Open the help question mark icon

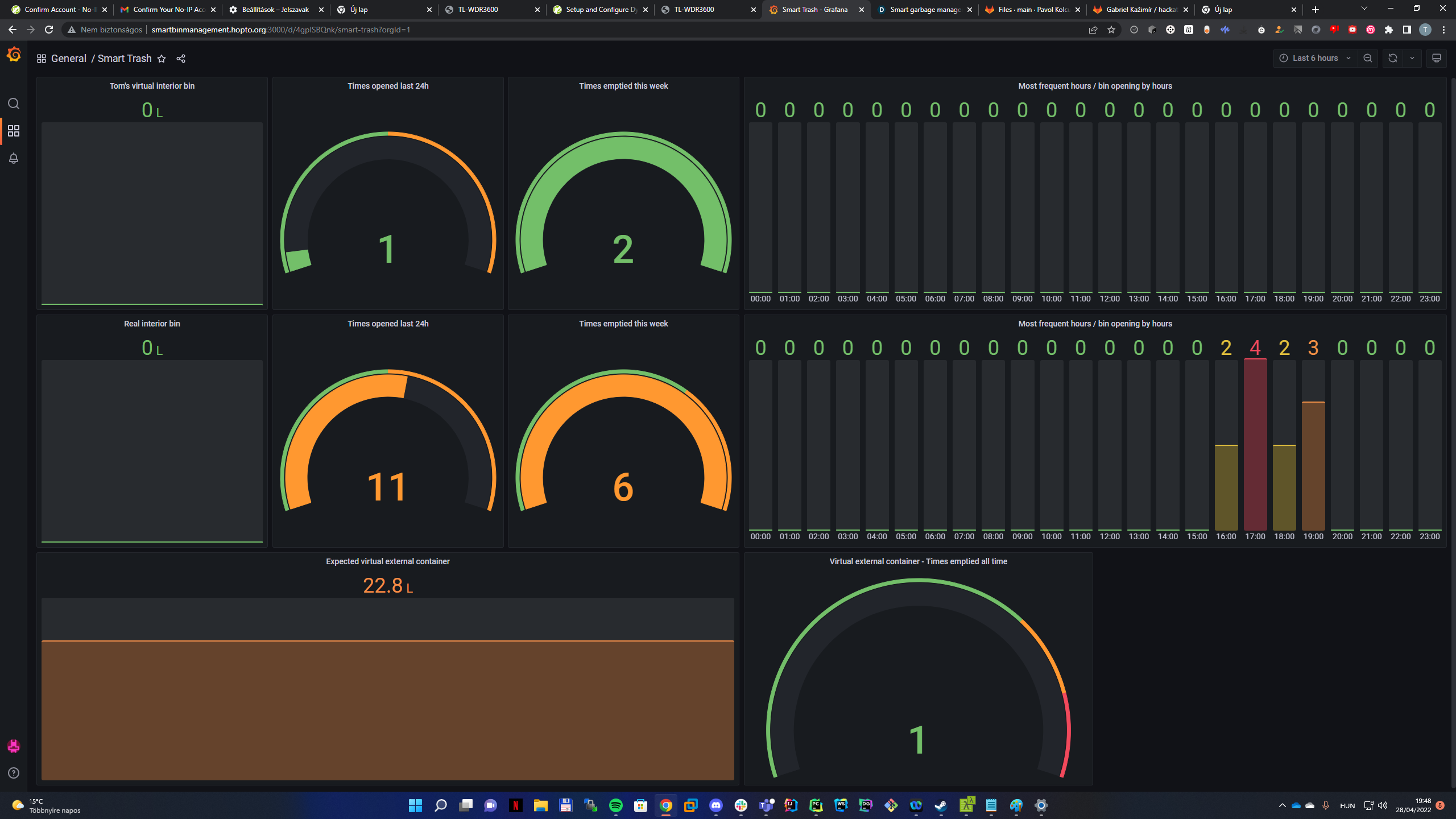14,773
